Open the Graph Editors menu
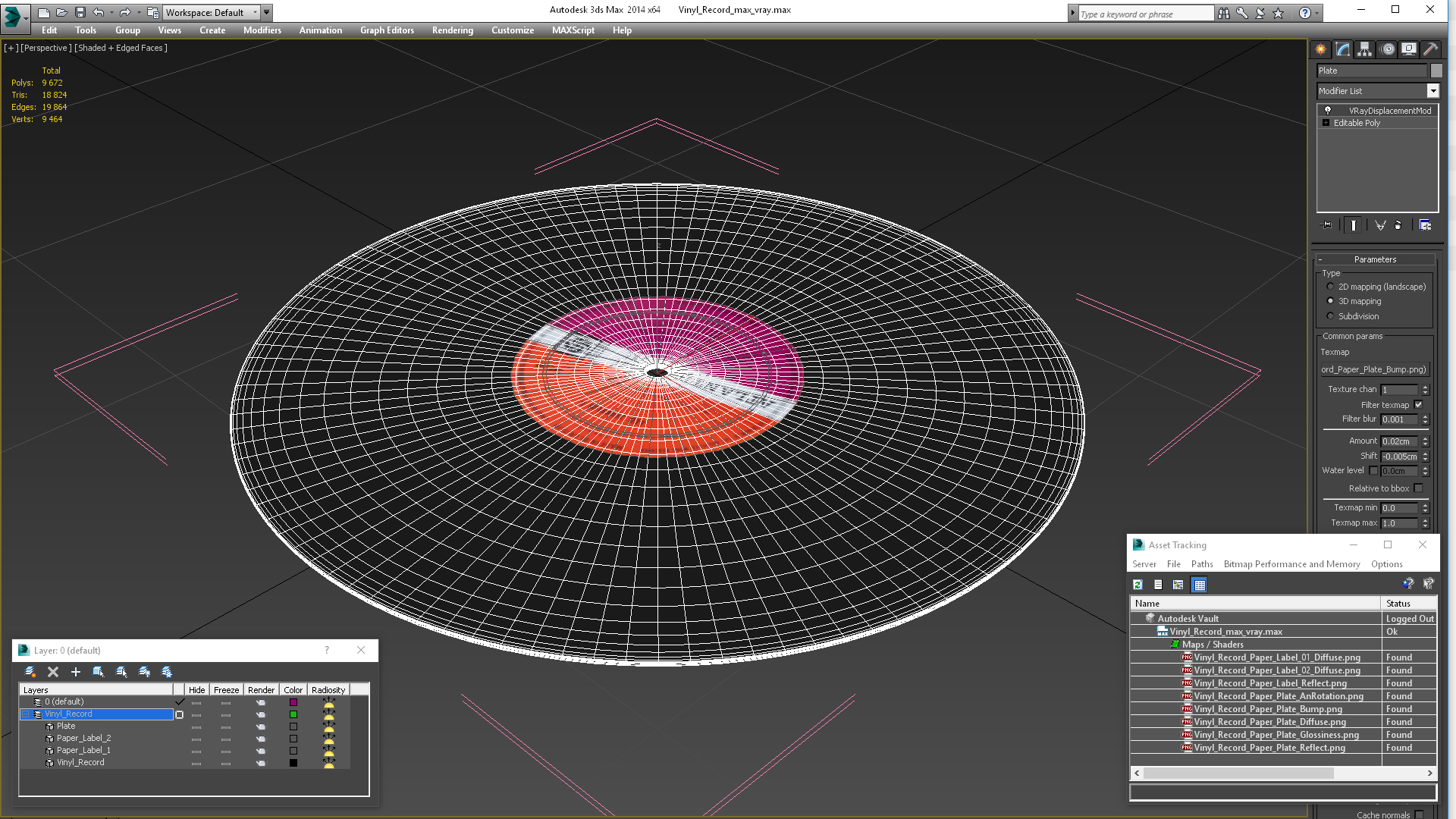The width and height of the screenshot is (1456, 819). (x=387, y=30)
